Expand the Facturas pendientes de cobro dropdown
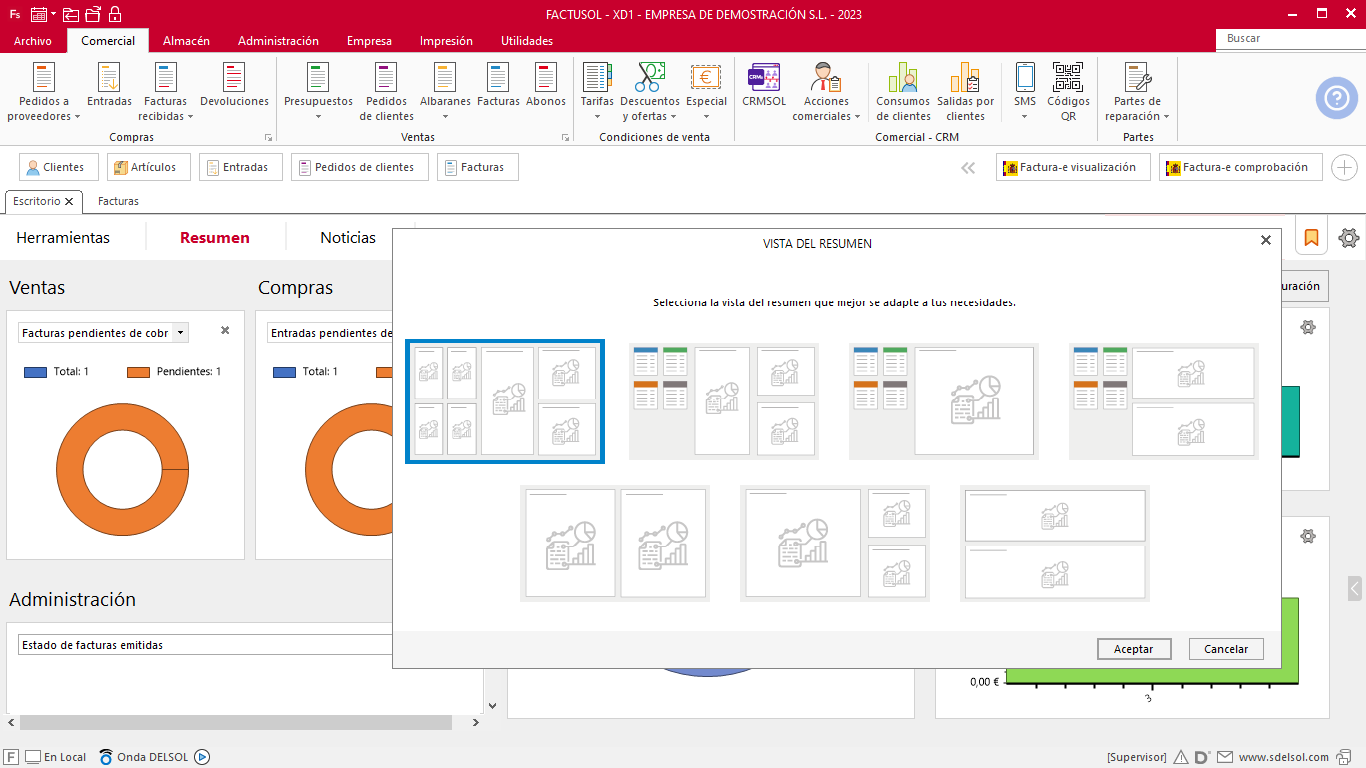Image resolution: width=1366 pixels, height=768 pixels. (180, 333)
